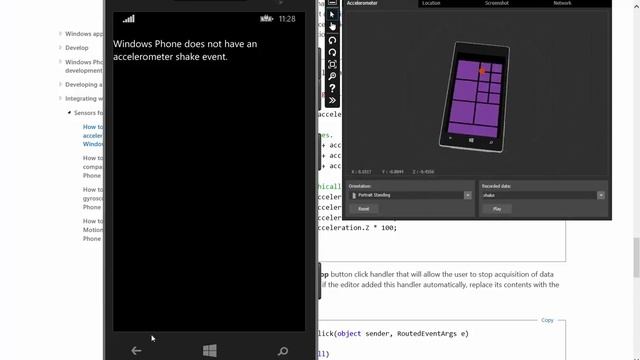Open the compass how-to sidebar link
The width and height of the screenshot is (640, 360).
point(93,167)
